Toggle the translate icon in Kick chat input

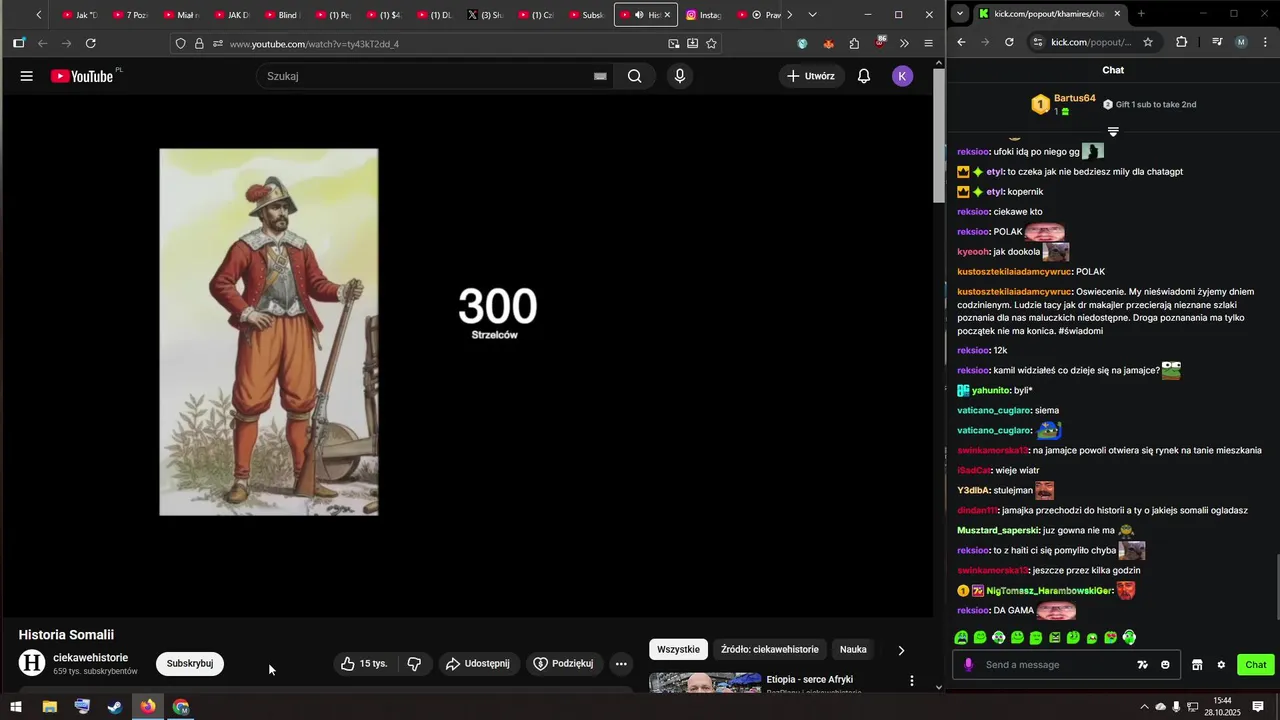(x=1142, y=665)
